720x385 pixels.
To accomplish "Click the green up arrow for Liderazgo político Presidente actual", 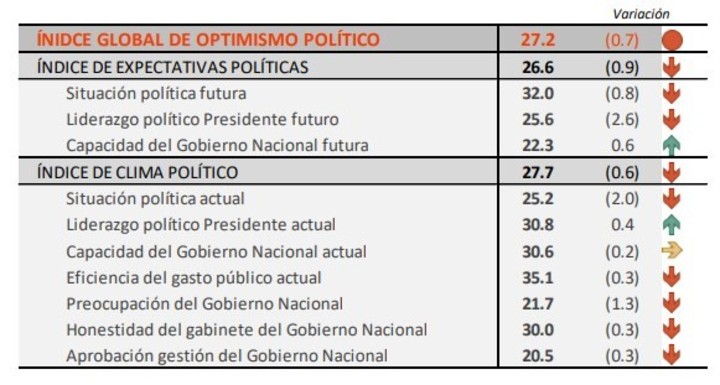I will pyautogui.click(x=671, y=225).
